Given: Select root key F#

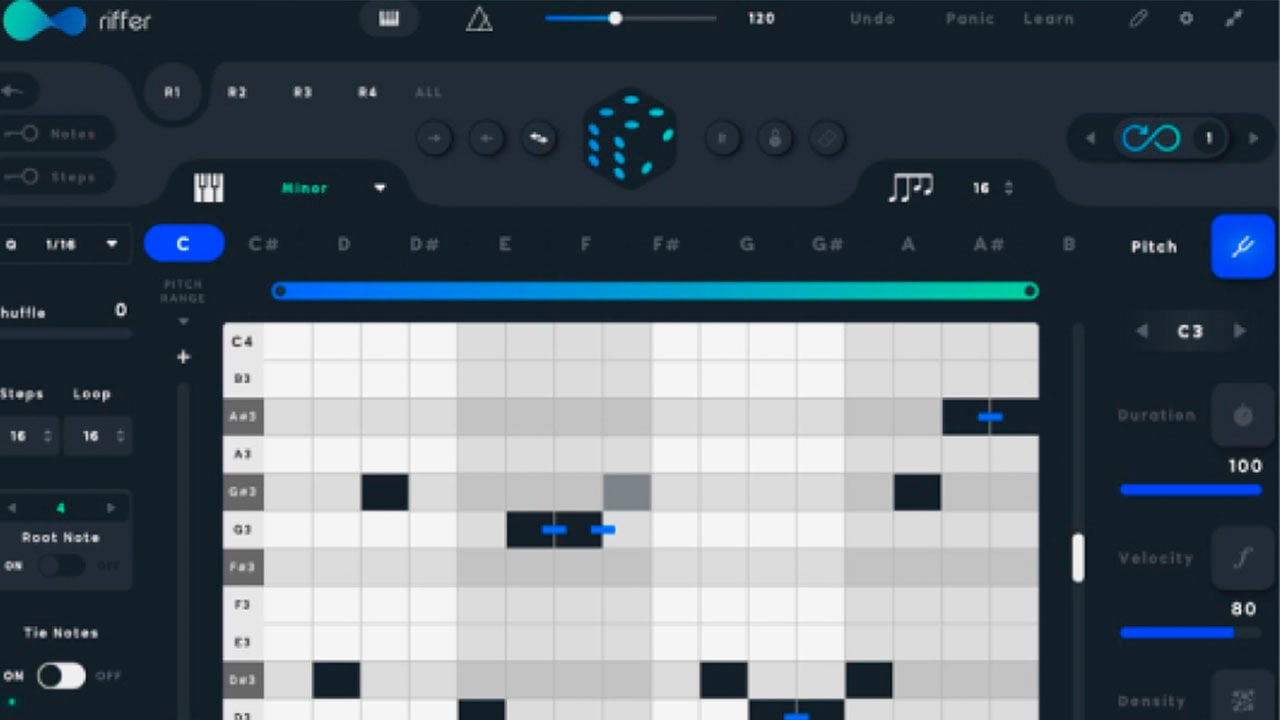Looking at the screenshot, I should pyautogui.click(x=666, y=244).
